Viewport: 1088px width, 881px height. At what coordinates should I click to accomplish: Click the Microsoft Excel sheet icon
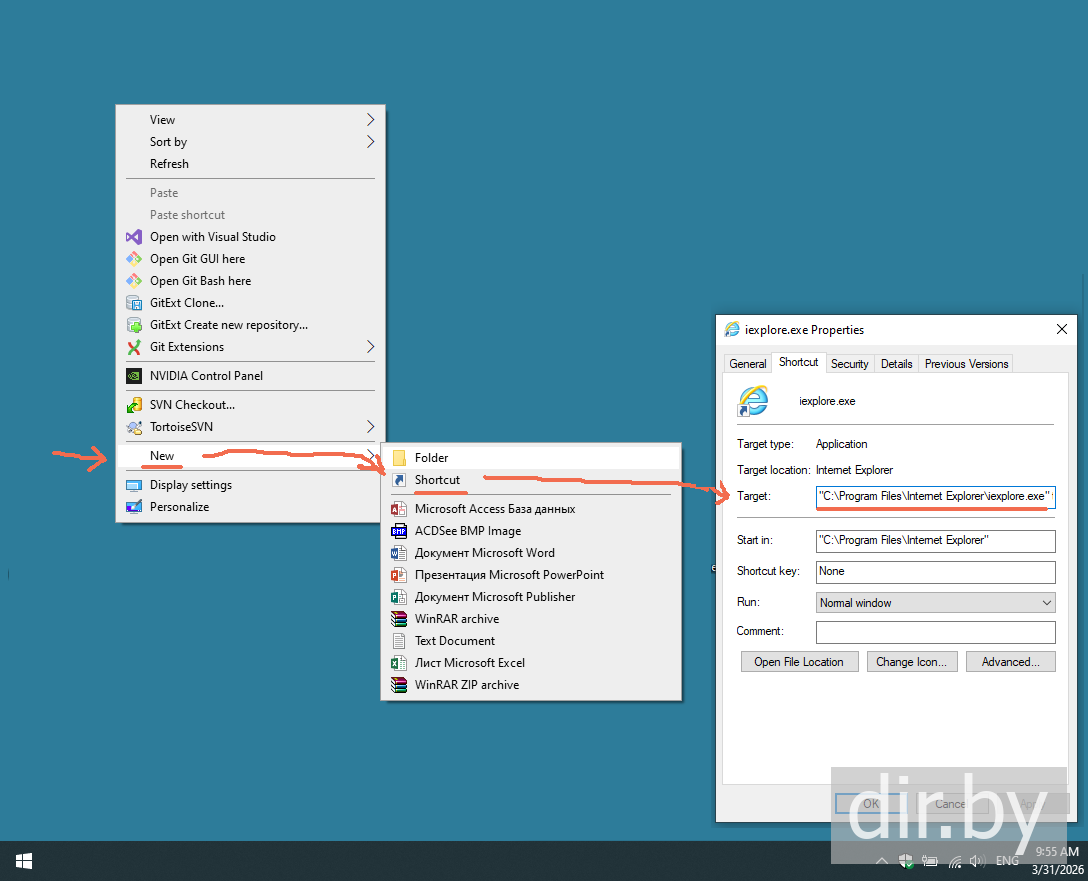[399, 663]
